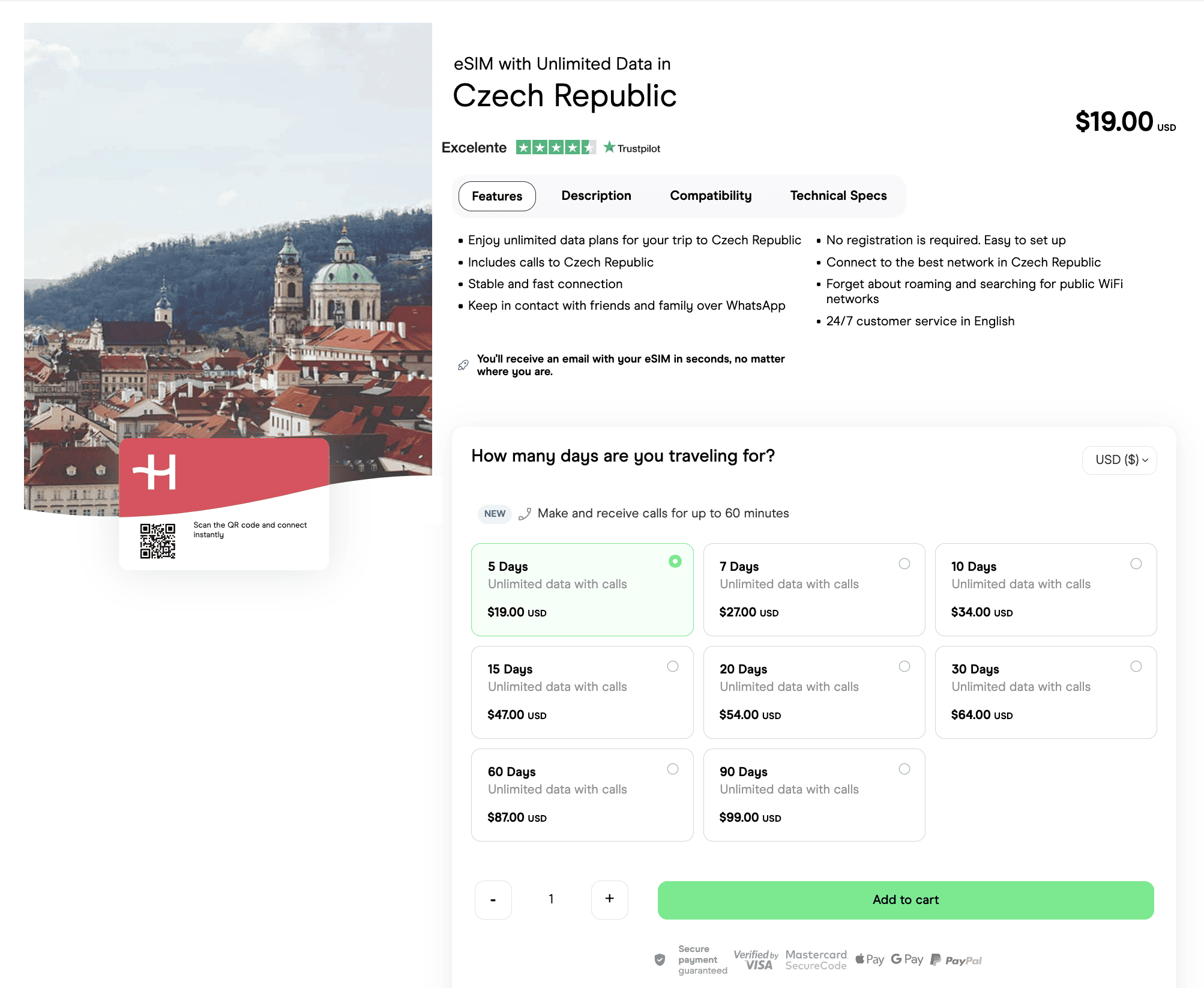Viewport: 1204px width, 988px height.
Task: Open the Technical Specs tab
Action: click(x=838, y=196)
